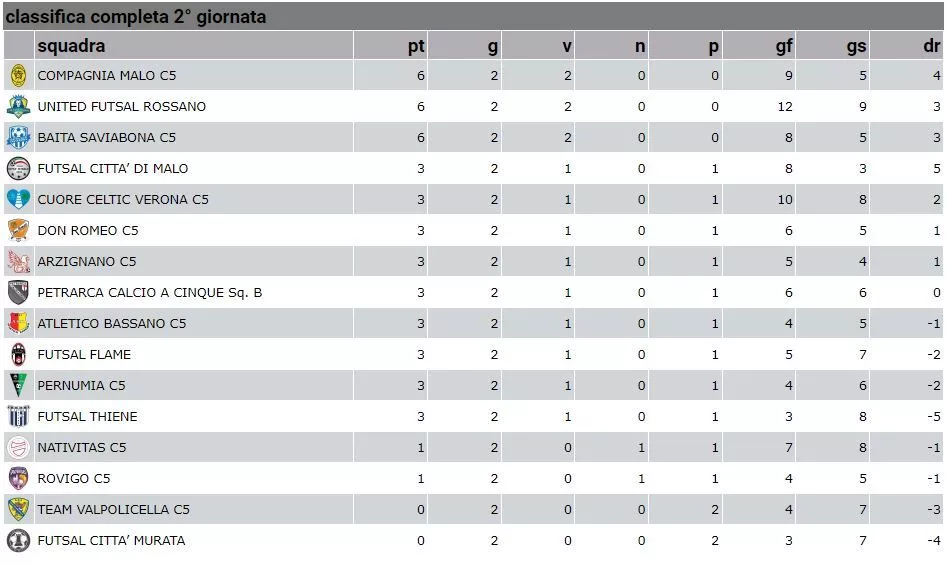
Task: Click the United Futsal Rossano logo
Action: (x=19, y=106)
